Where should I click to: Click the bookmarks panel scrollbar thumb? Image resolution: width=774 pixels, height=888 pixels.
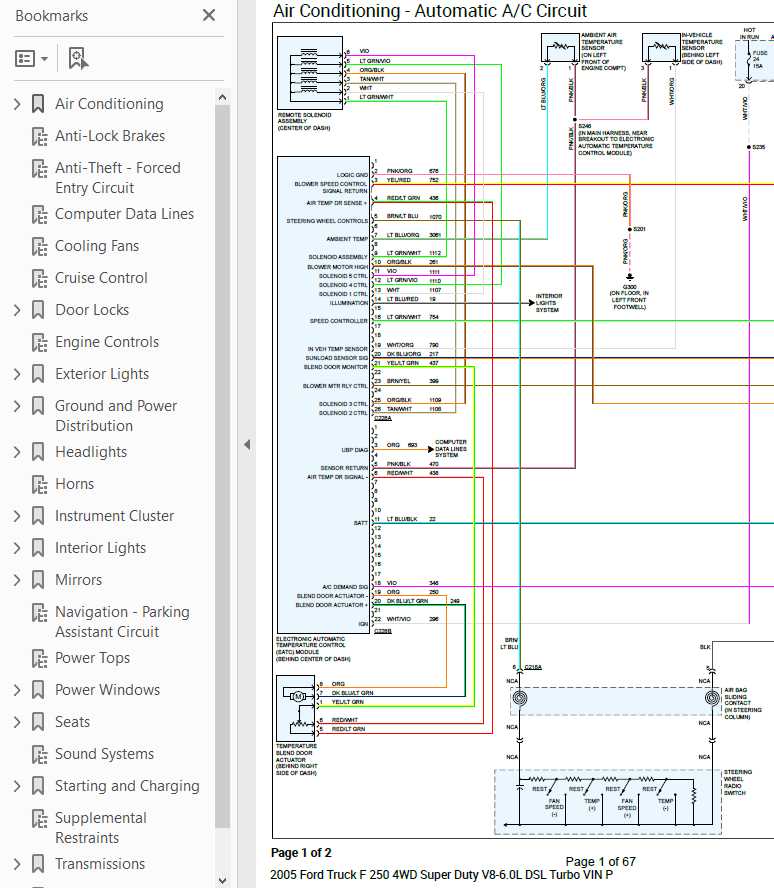tap(223, 467)
